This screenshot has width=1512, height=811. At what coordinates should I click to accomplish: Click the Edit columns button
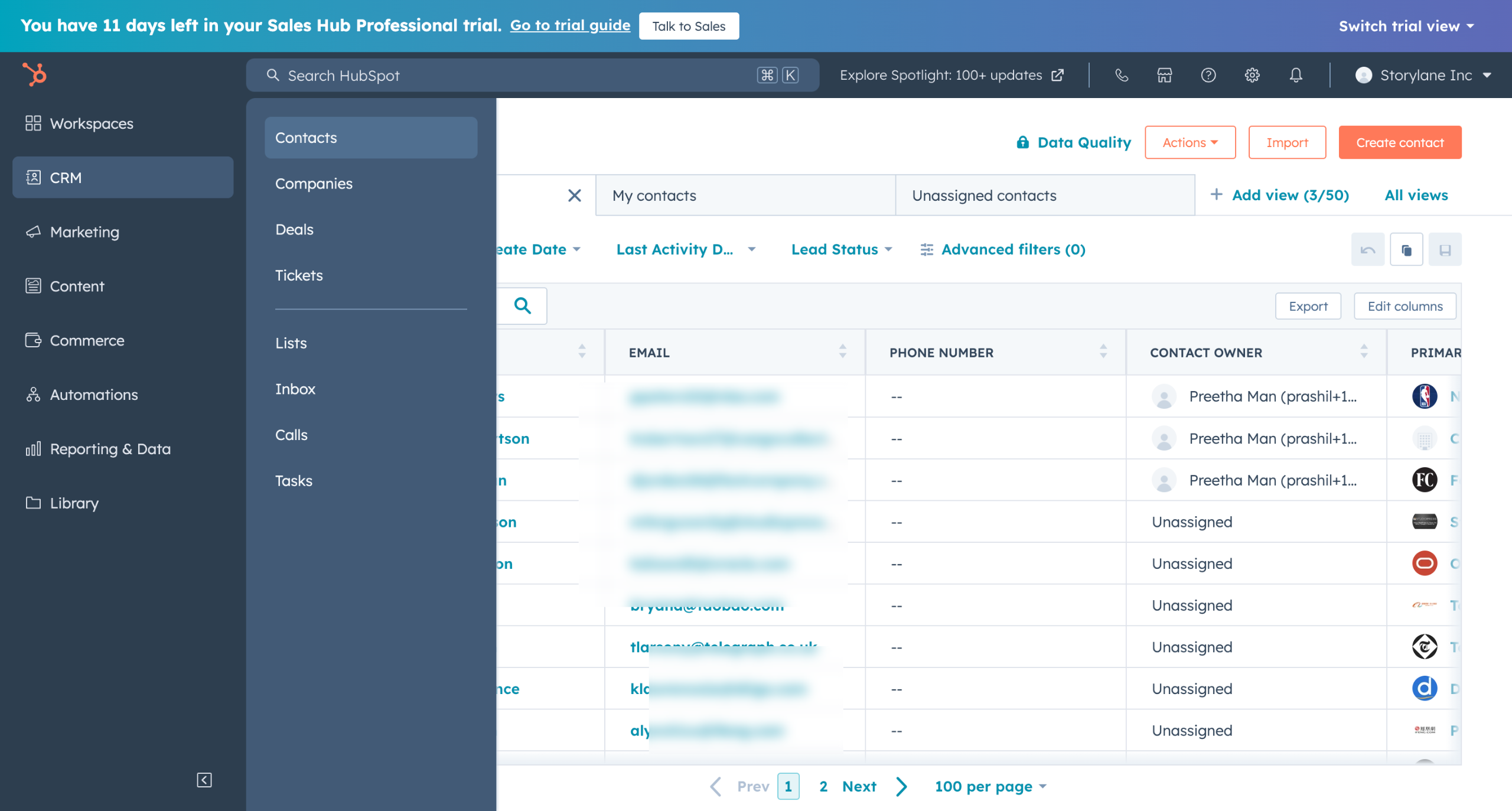coord(1405,306)
